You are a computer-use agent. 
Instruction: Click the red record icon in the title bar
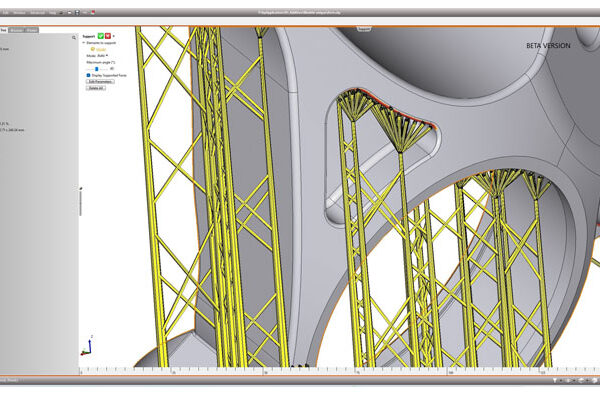(93, 12)
